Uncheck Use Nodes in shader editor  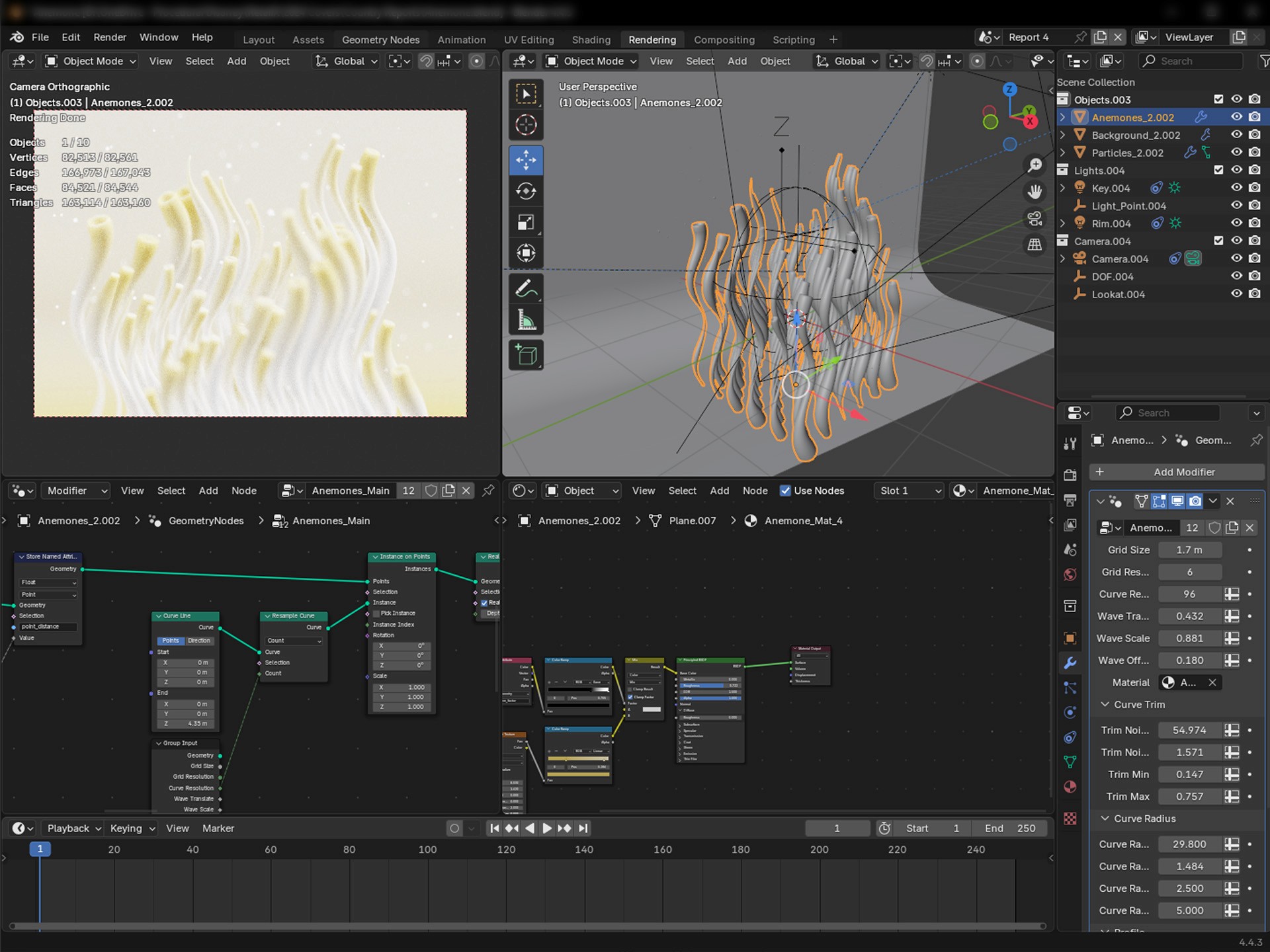(785, 491)
